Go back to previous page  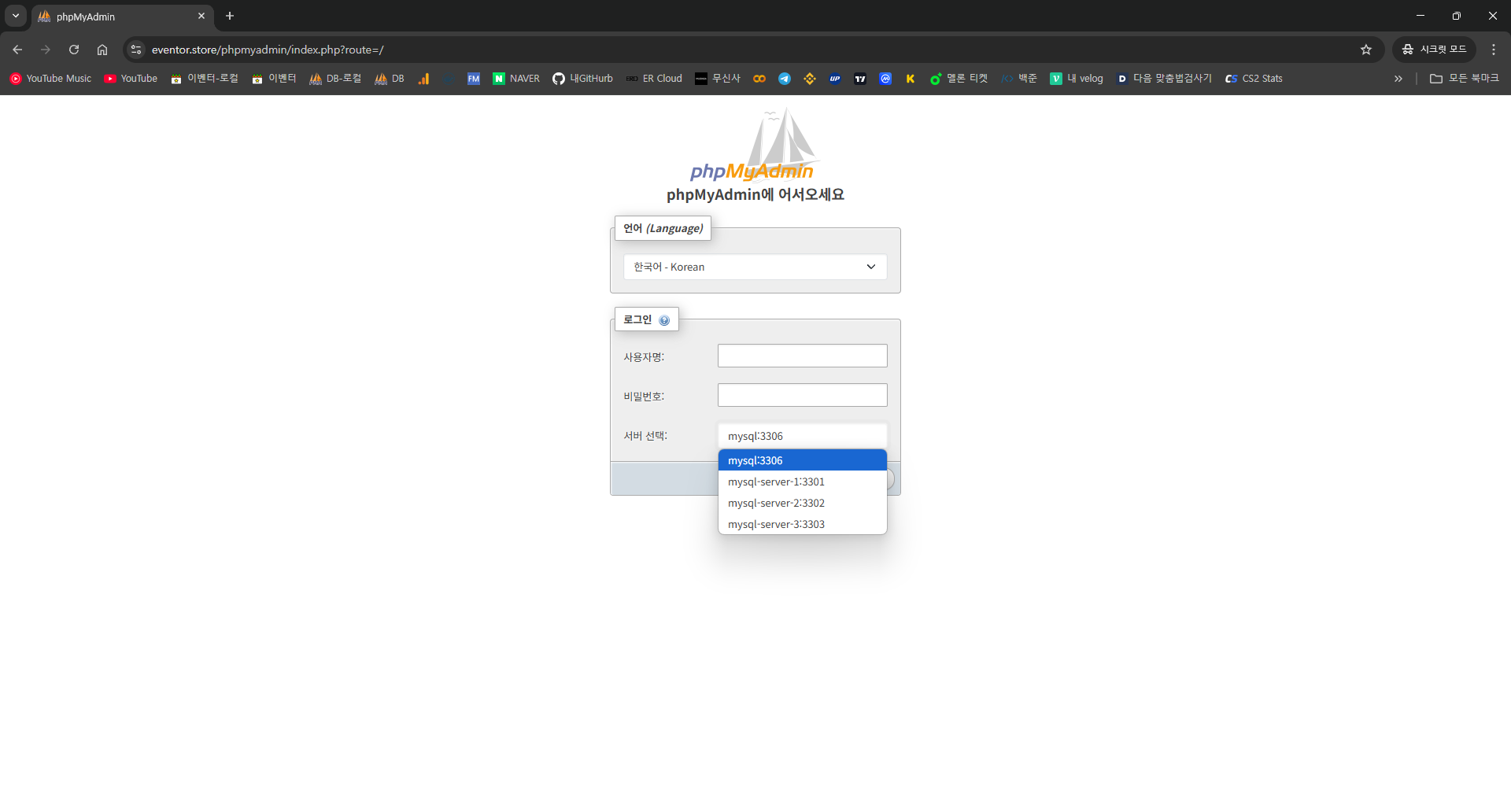[x=17, y=50]
